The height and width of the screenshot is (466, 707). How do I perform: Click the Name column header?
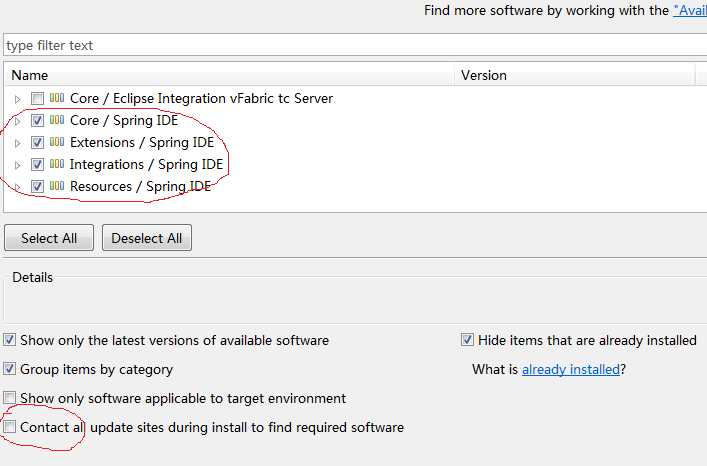pyautogui.click(x=230, y=75)
